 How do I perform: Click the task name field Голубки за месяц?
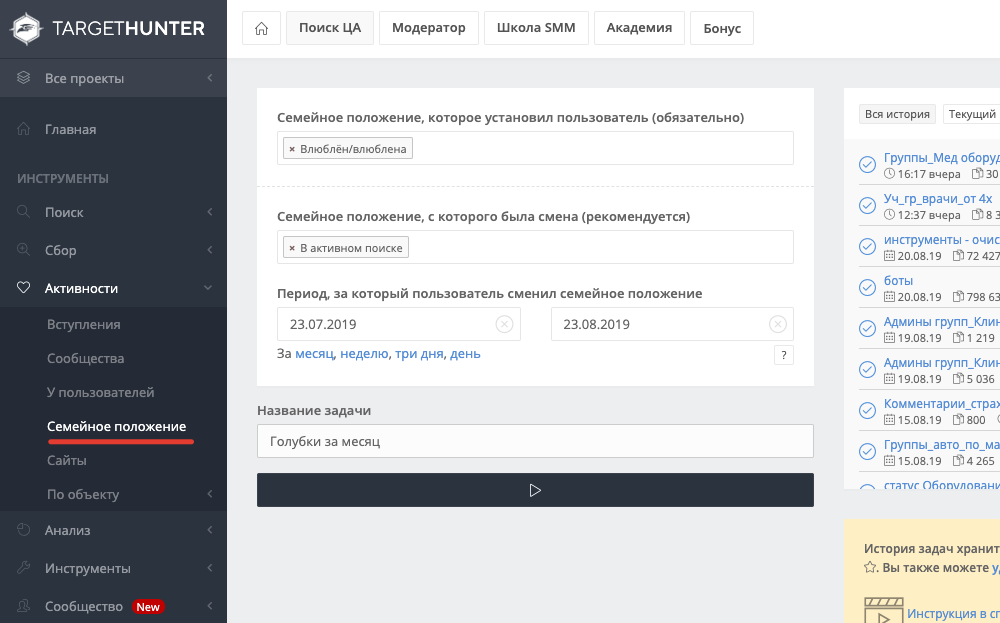(535, 441)
